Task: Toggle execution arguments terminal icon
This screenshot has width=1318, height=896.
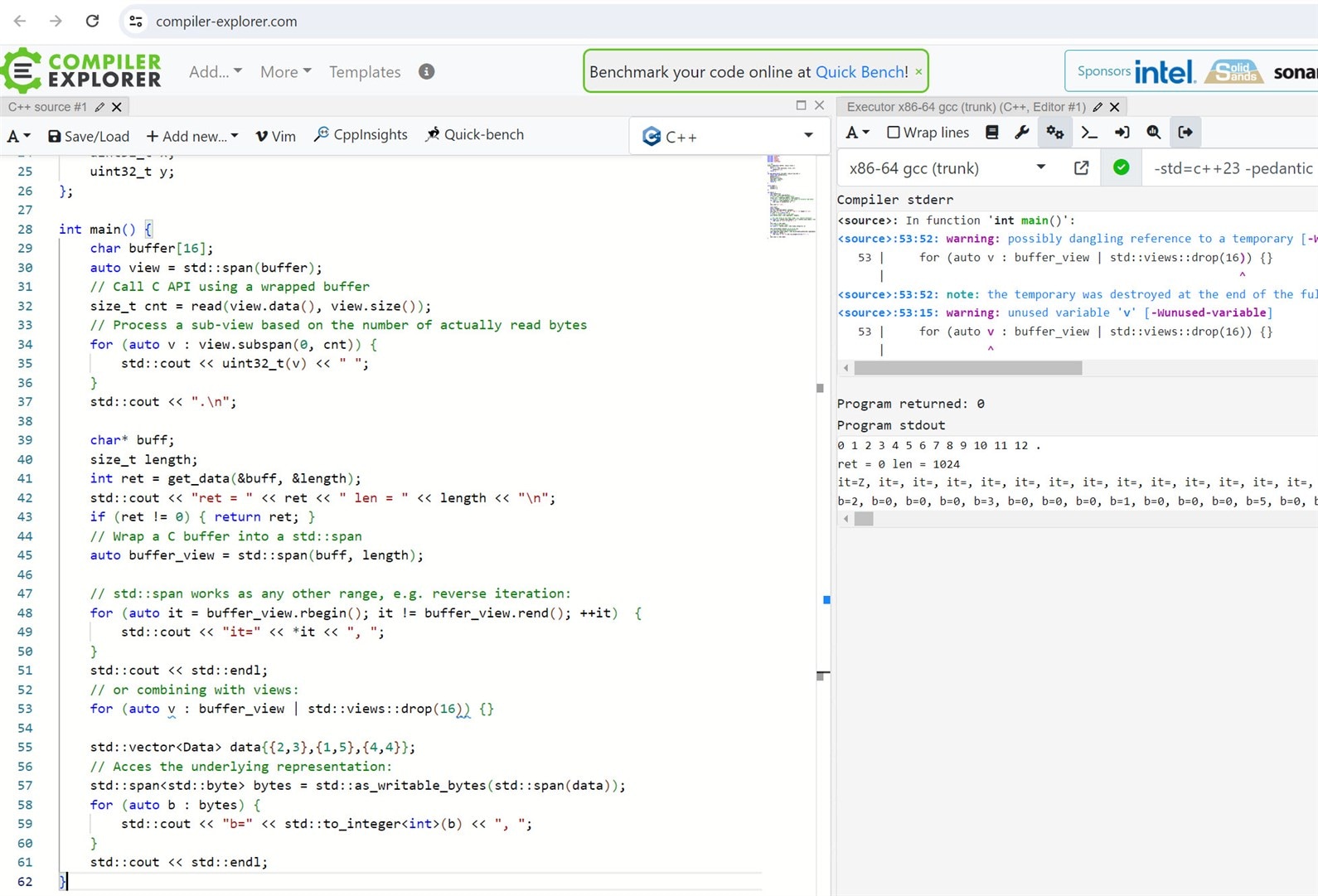Action: tap(1089, 133)
